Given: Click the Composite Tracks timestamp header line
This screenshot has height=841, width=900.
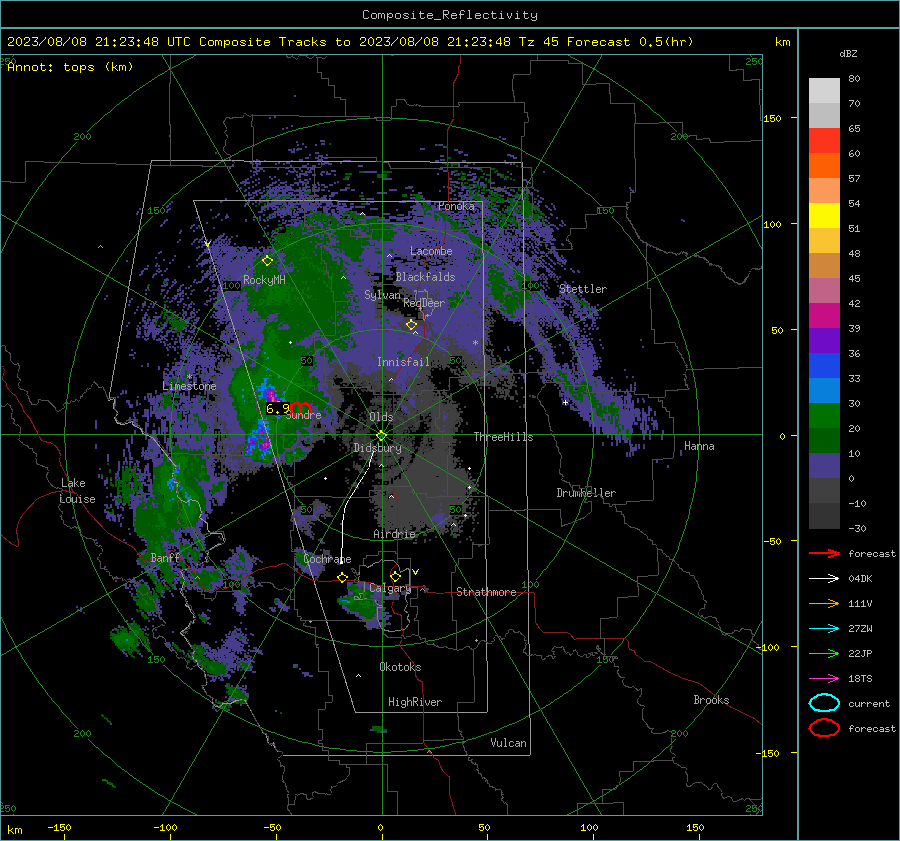Looking at the screenshot, I should (350, 42).
